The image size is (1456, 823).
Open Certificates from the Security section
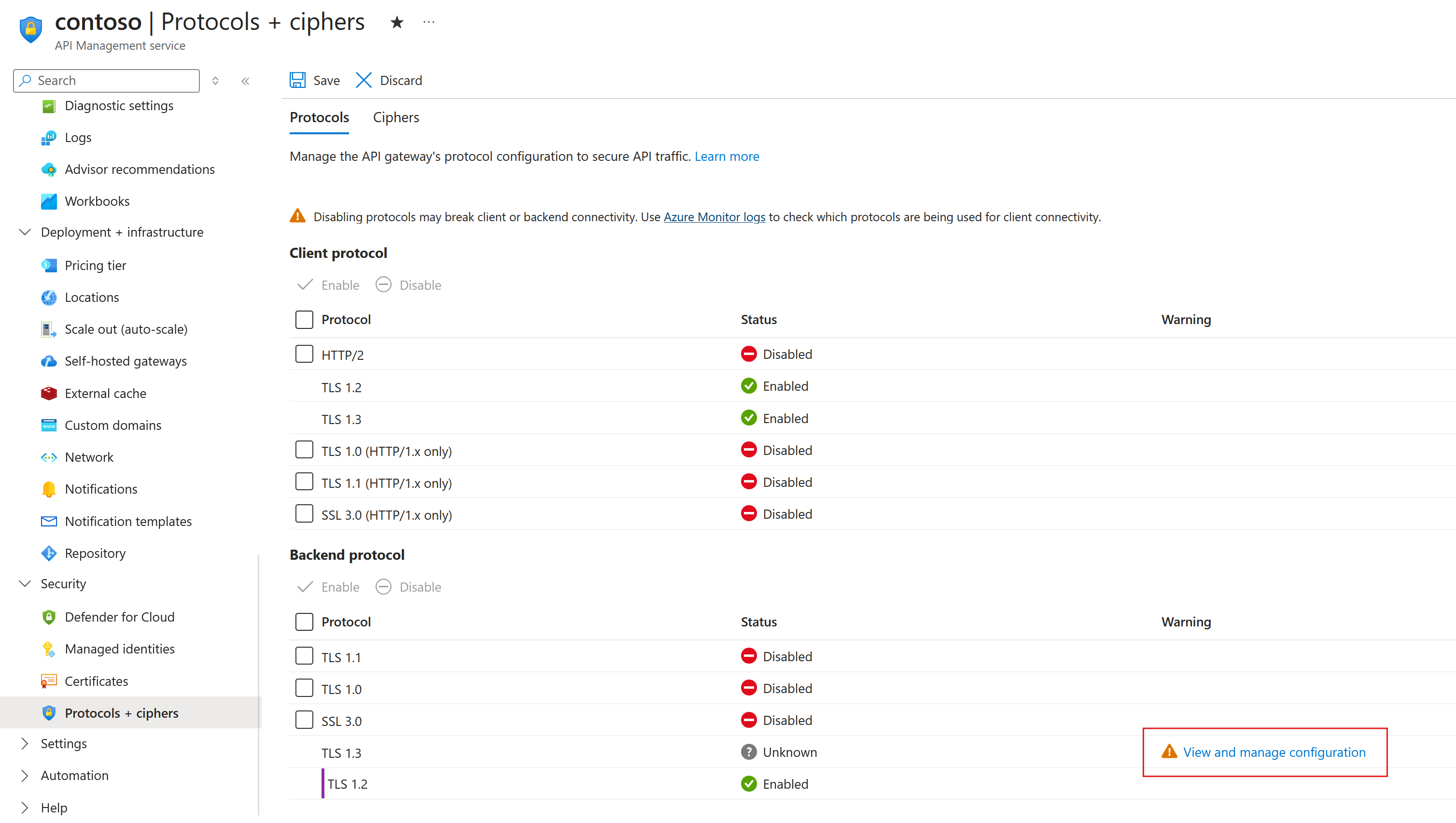[x=96, y=681]
